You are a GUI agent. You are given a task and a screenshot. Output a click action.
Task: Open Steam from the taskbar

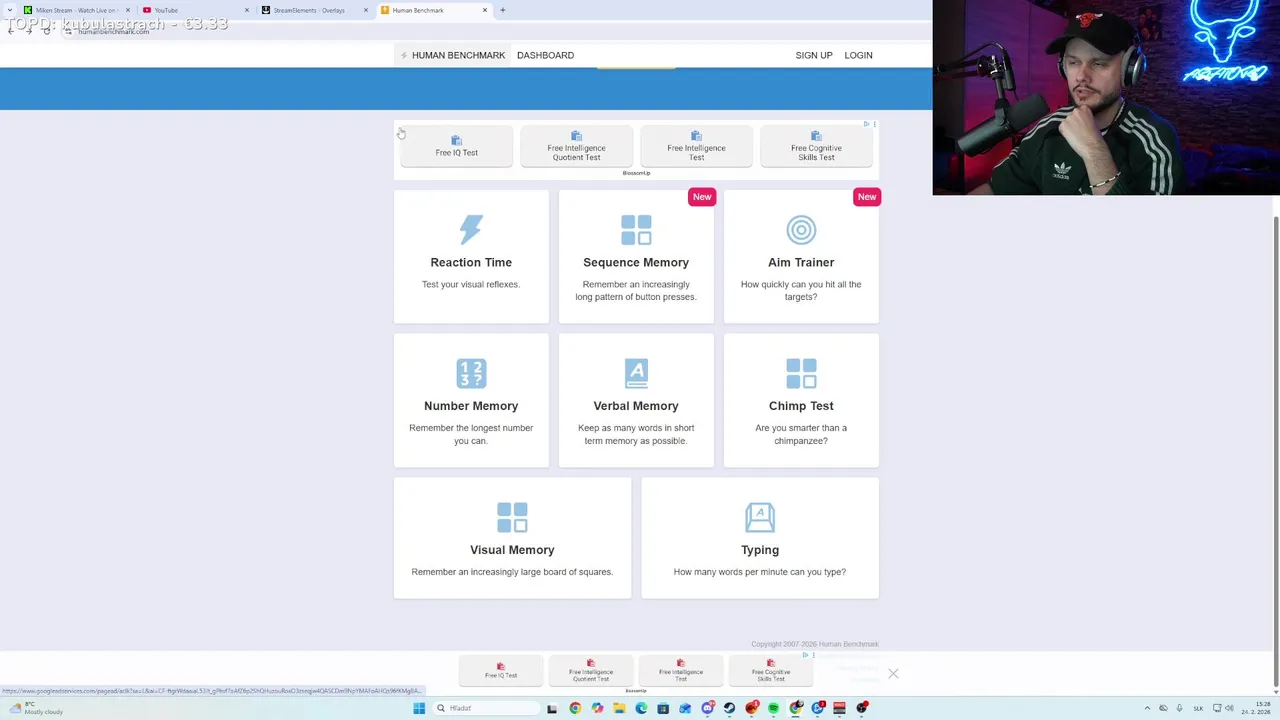click(x=729, y=708)
